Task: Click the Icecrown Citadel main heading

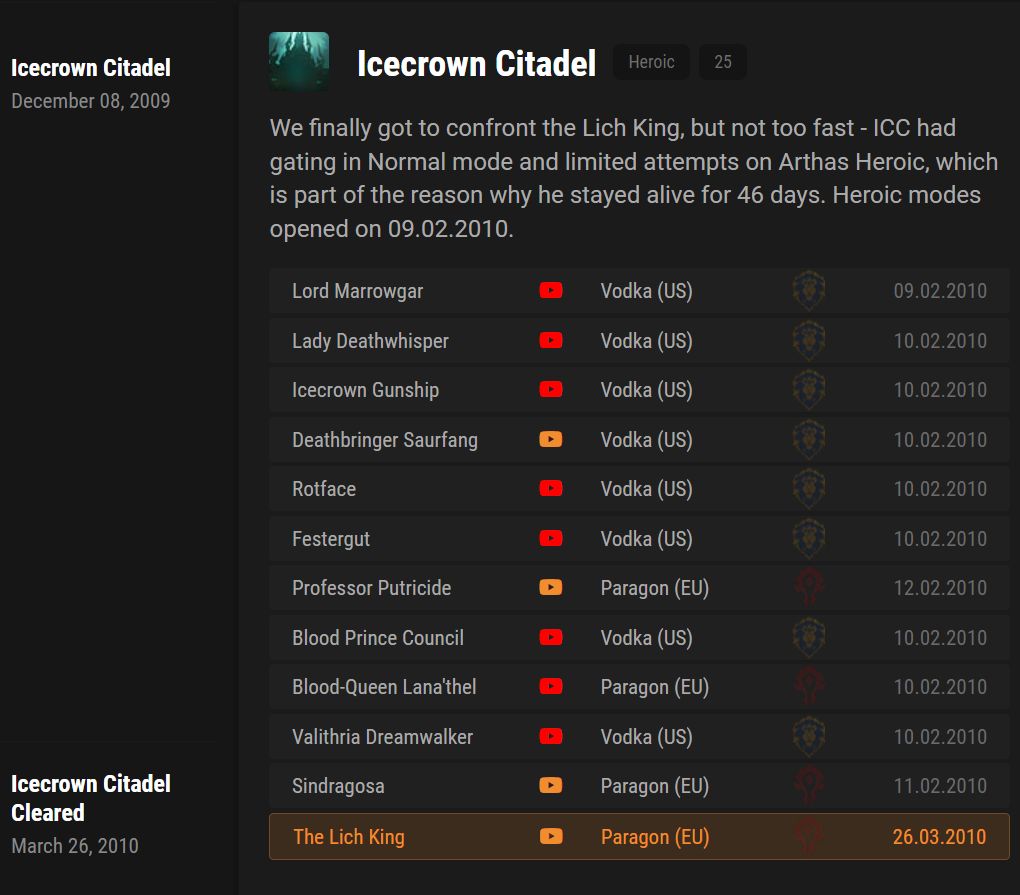Action: click(x=476, y=64)
